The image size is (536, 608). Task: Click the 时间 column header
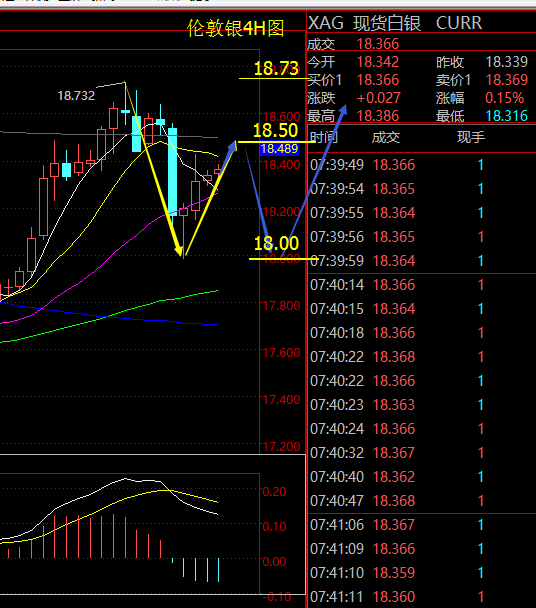[x=324, y=137]
